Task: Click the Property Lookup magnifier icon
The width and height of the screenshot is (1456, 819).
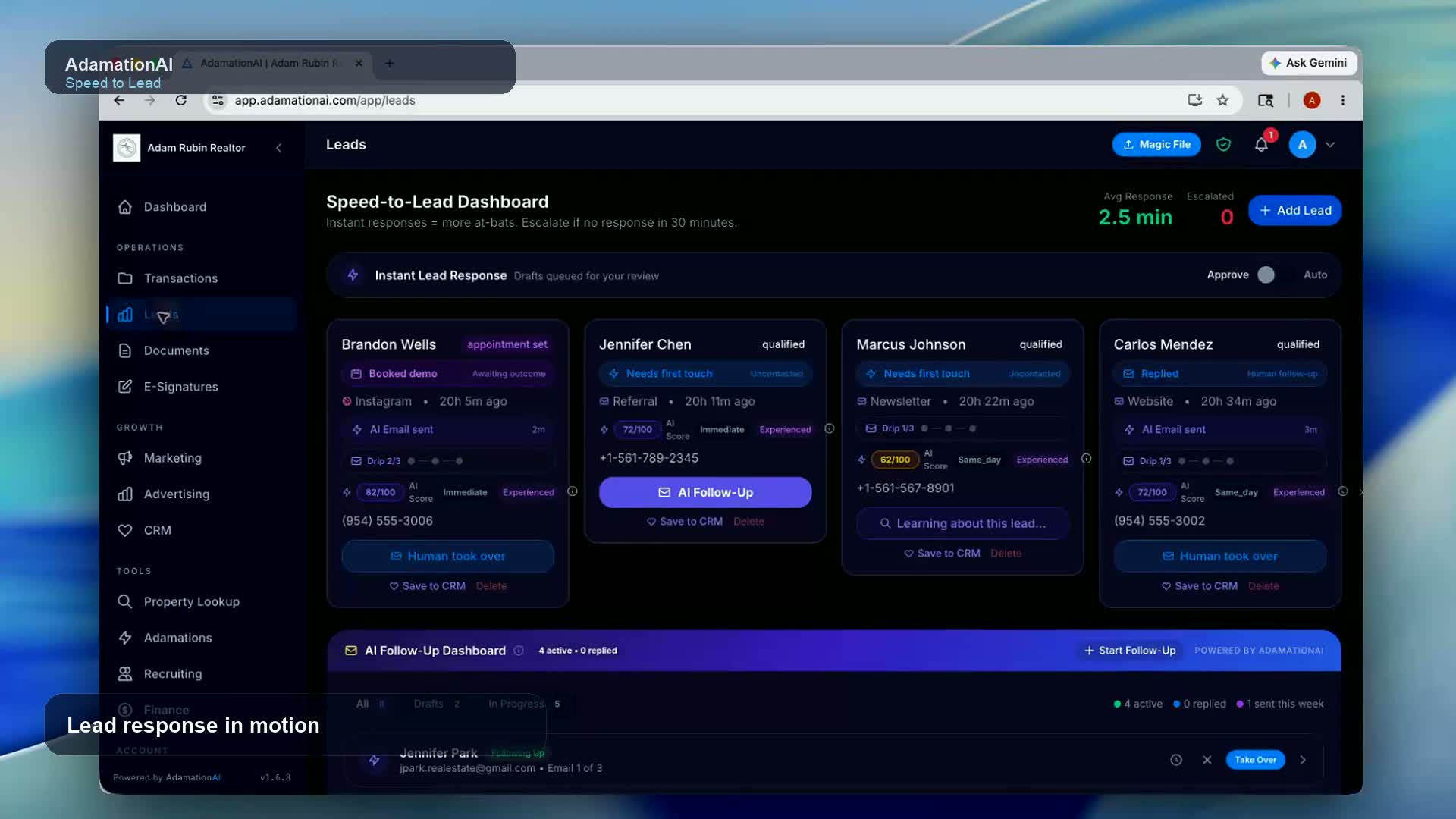Action: pyautogui.click(x=125, y=601)
